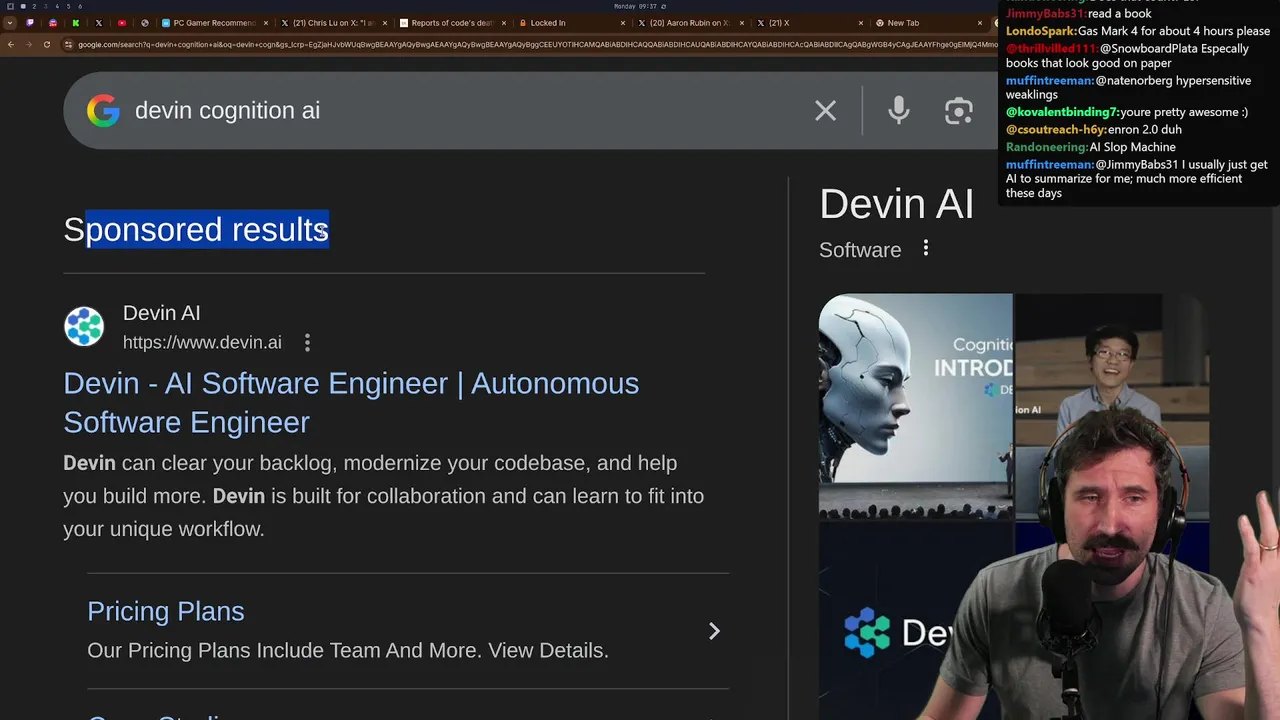Click the Google logo in the search bar
This screenshot has width=1280, height=720.
tap(103, 110)
